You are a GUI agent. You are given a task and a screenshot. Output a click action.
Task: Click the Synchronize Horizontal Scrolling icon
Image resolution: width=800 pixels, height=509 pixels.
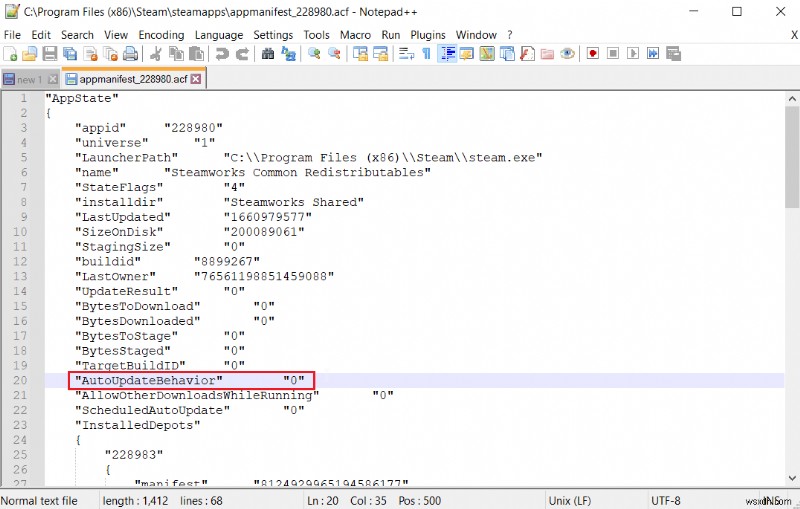(381, 54)
